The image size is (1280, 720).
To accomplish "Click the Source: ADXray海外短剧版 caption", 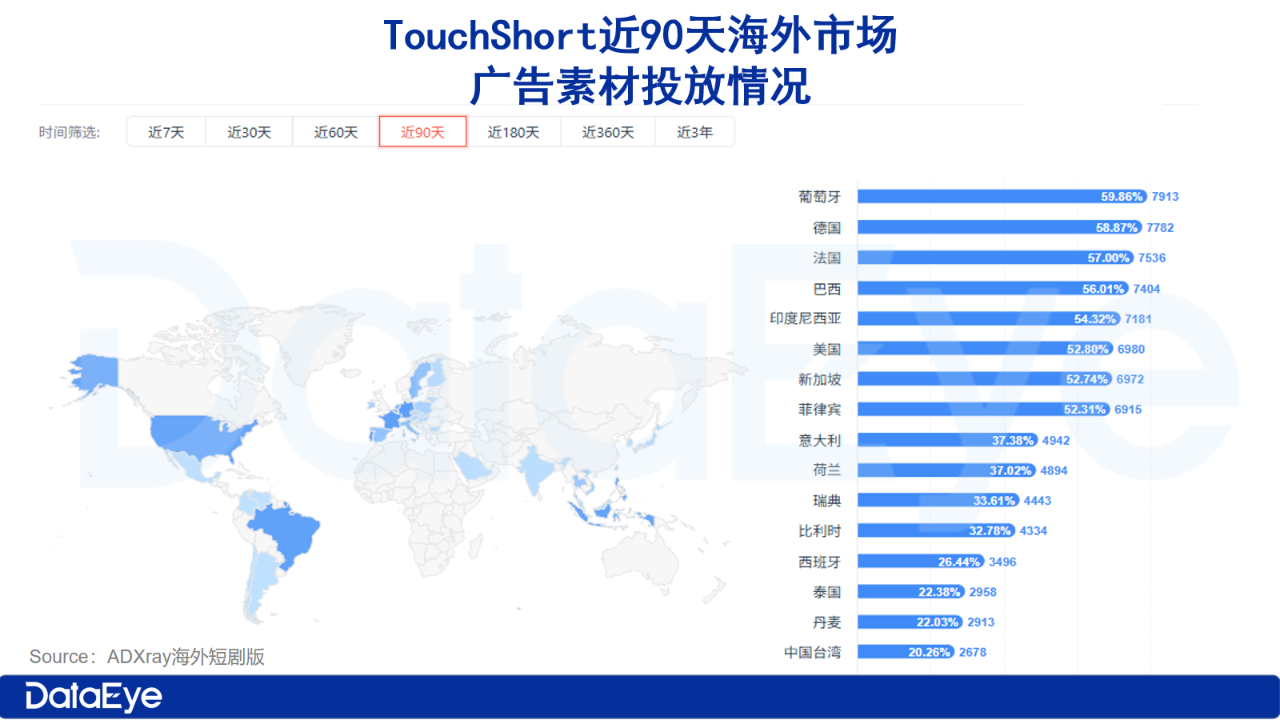I will 147,657.
